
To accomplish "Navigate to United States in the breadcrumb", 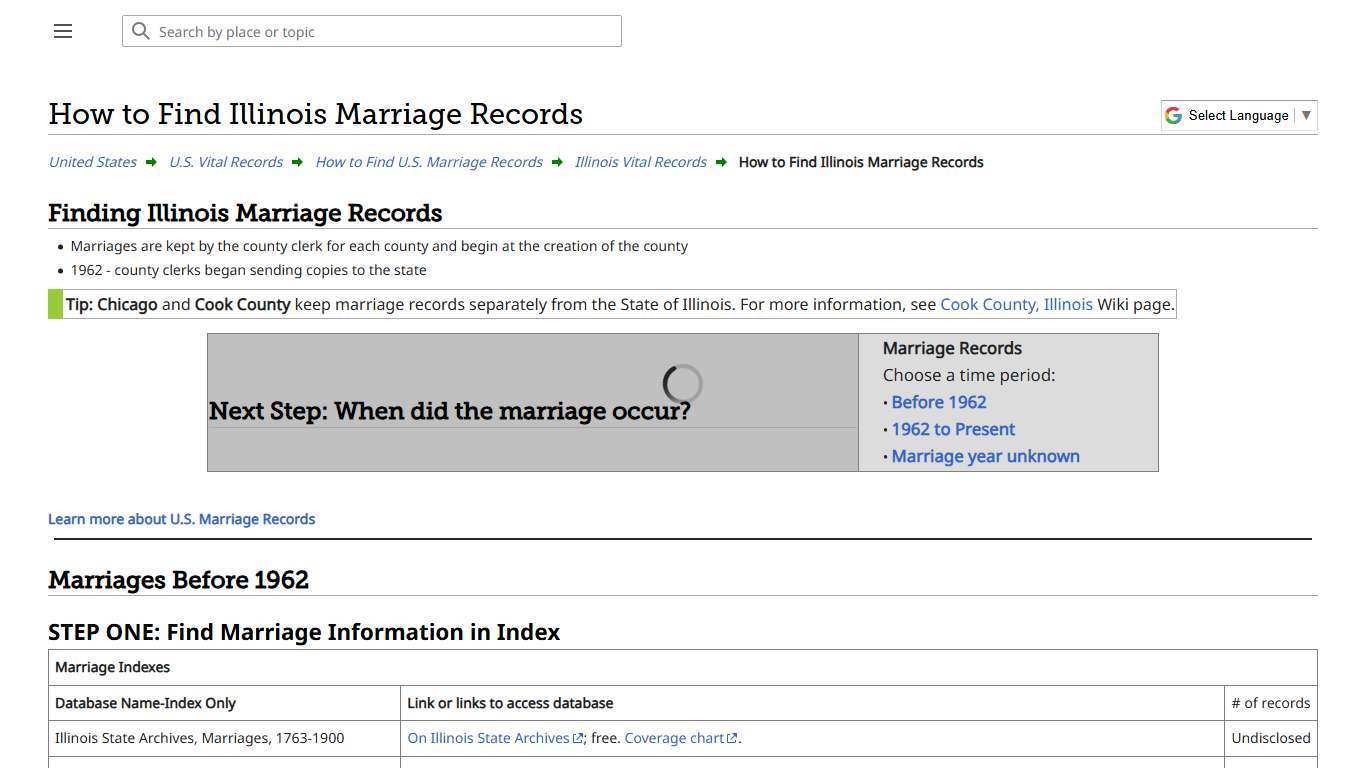I will point(91,161).
